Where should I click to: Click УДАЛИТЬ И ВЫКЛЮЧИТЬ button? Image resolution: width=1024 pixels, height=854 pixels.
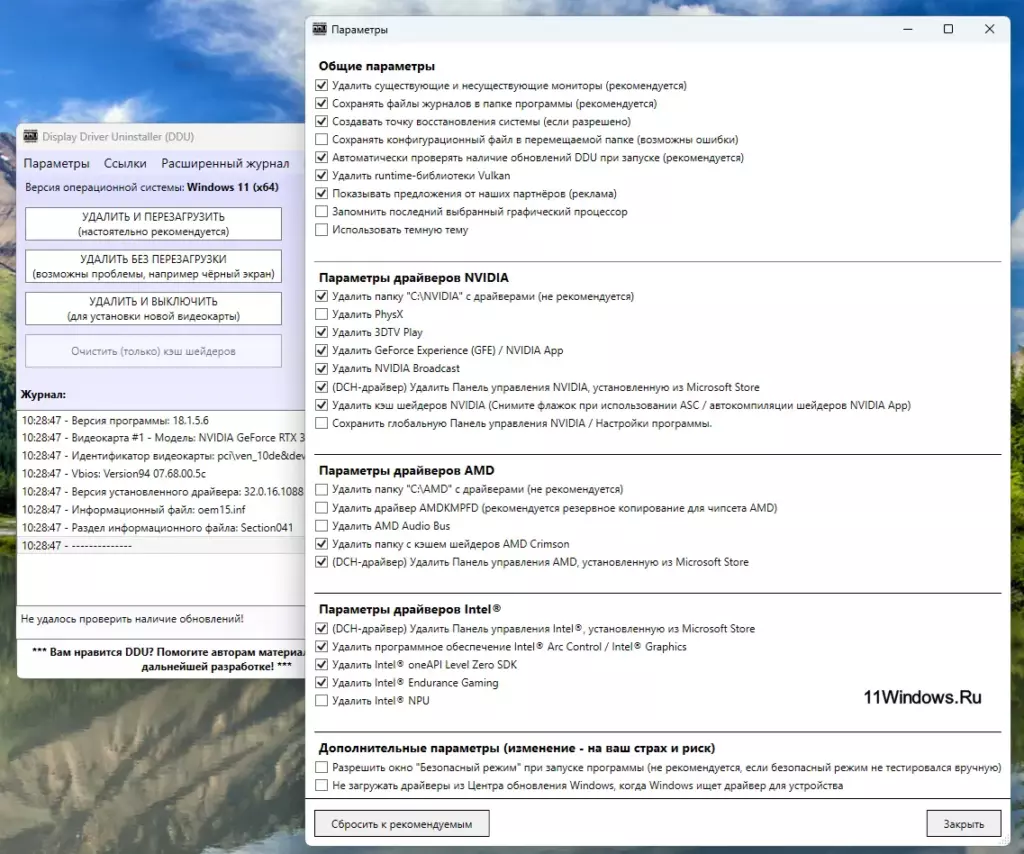click(153, 308)
